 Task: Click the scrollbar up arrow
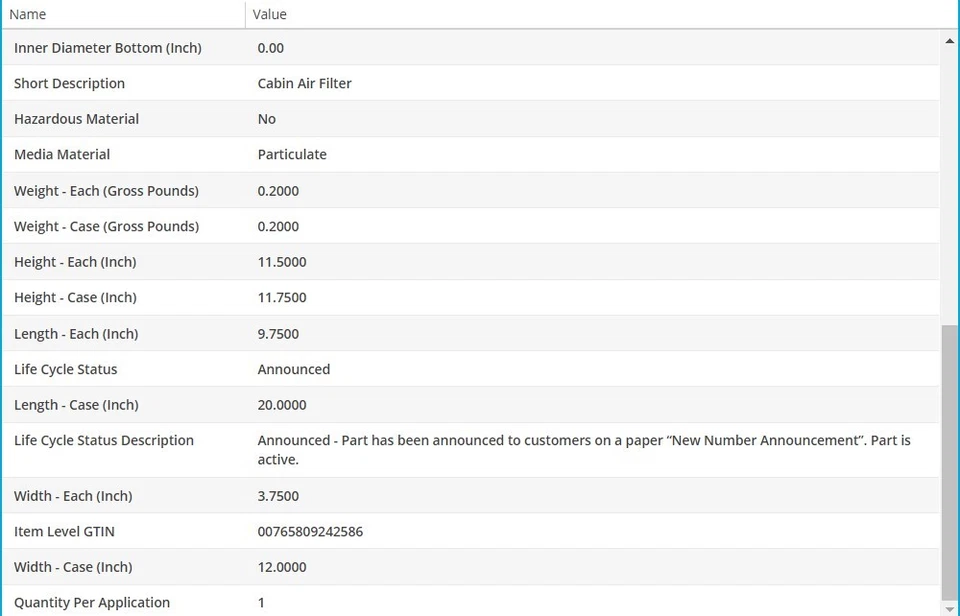click(949, 41)
